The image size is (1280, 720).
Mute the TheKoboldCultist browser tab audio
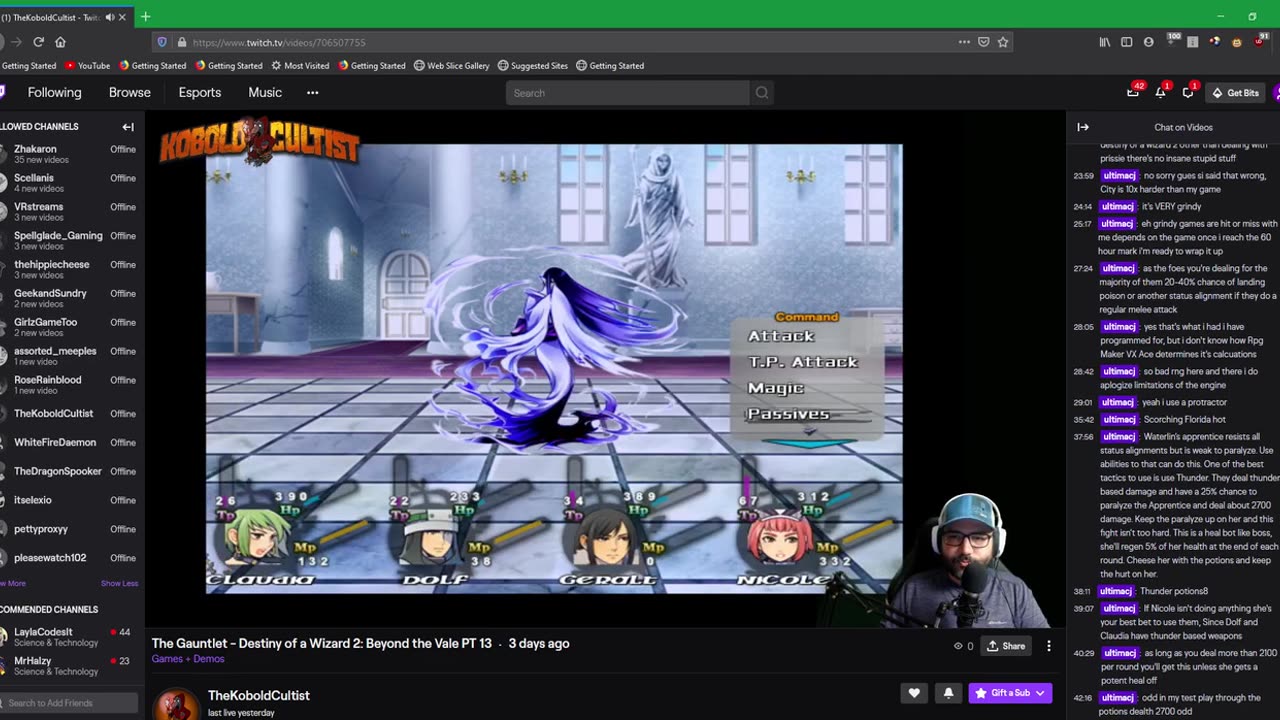(109, 17)
